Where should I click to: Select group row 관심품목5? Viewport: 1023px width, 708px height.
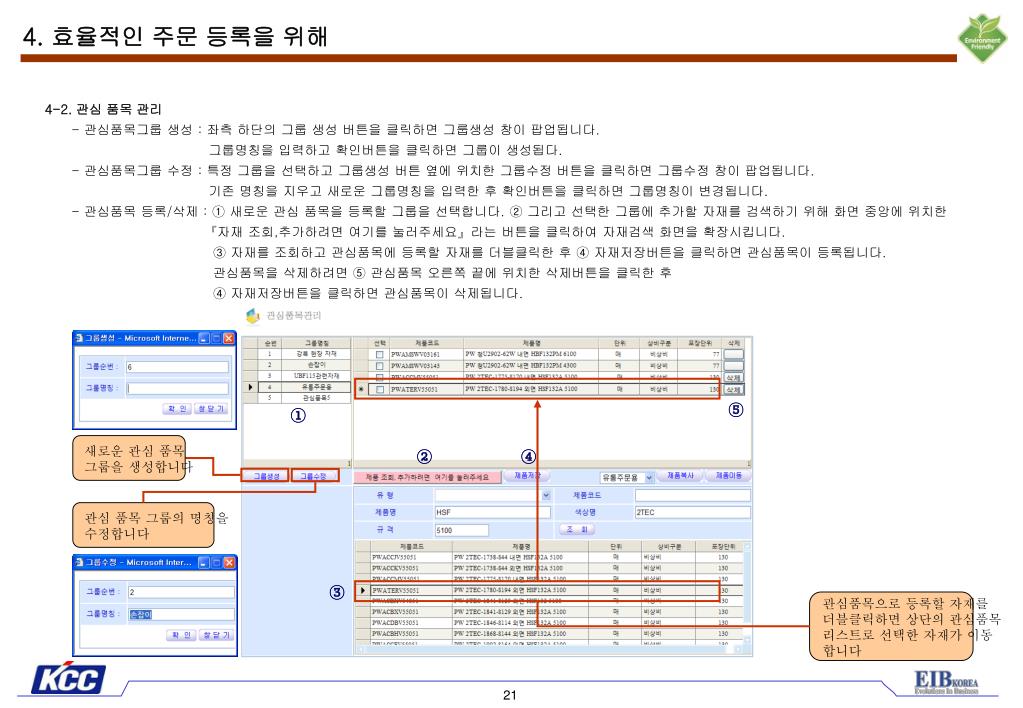click(x=297, y=397)
